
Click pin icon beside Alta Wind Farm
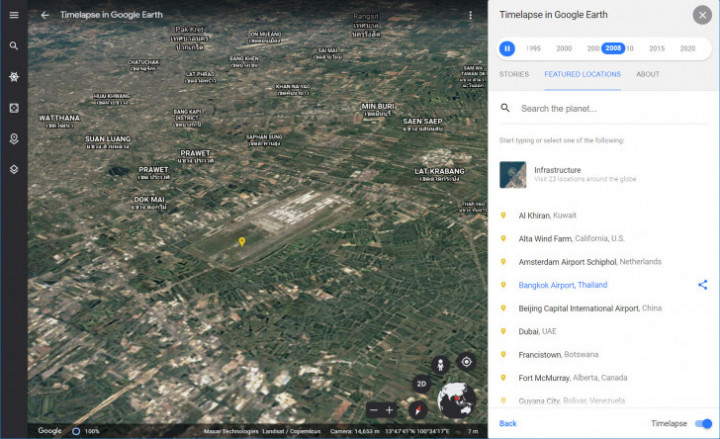(503, 238)
